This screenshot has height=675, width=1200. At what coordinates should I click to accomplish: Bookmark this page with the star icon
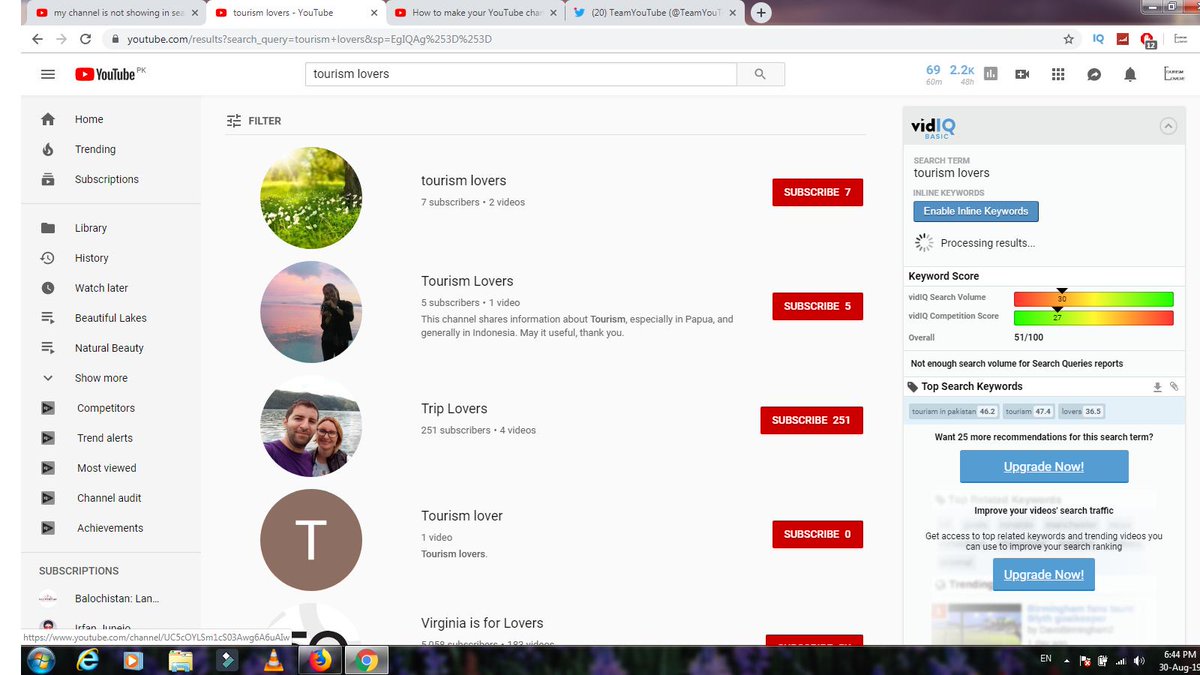pyautogui.click(x=1069, y=39)
